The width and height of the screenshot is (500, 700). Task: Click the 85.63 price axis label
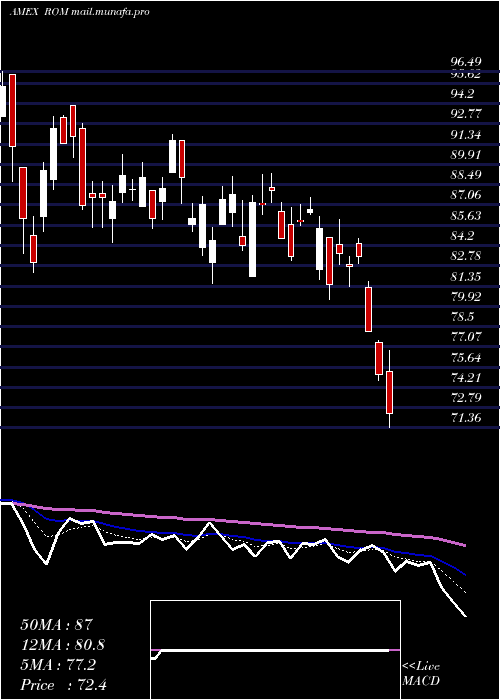(x=466, y=216)
